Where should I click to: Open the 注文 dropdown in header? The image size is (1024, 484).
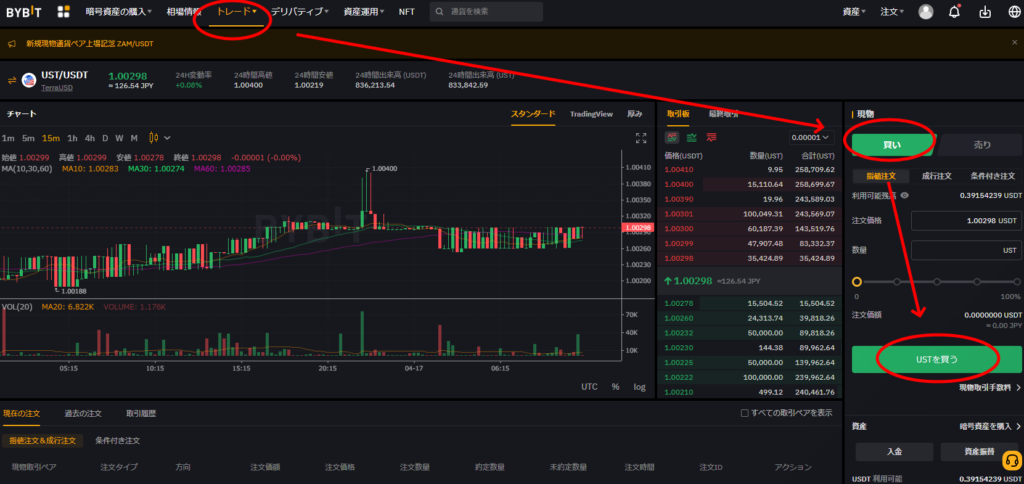[x=892, y=12]
